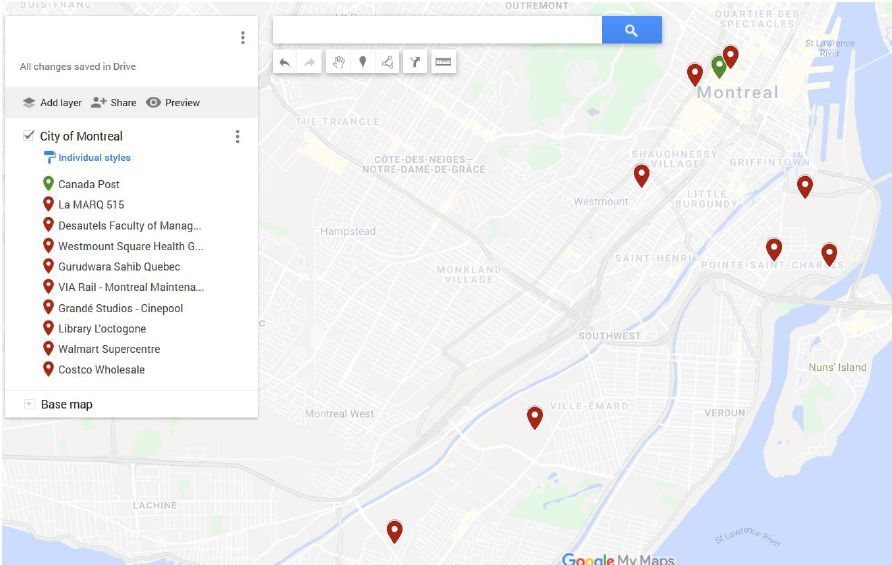892x565 pixels.
Task: Pick the Add marker pin tool
Action: 362,62
